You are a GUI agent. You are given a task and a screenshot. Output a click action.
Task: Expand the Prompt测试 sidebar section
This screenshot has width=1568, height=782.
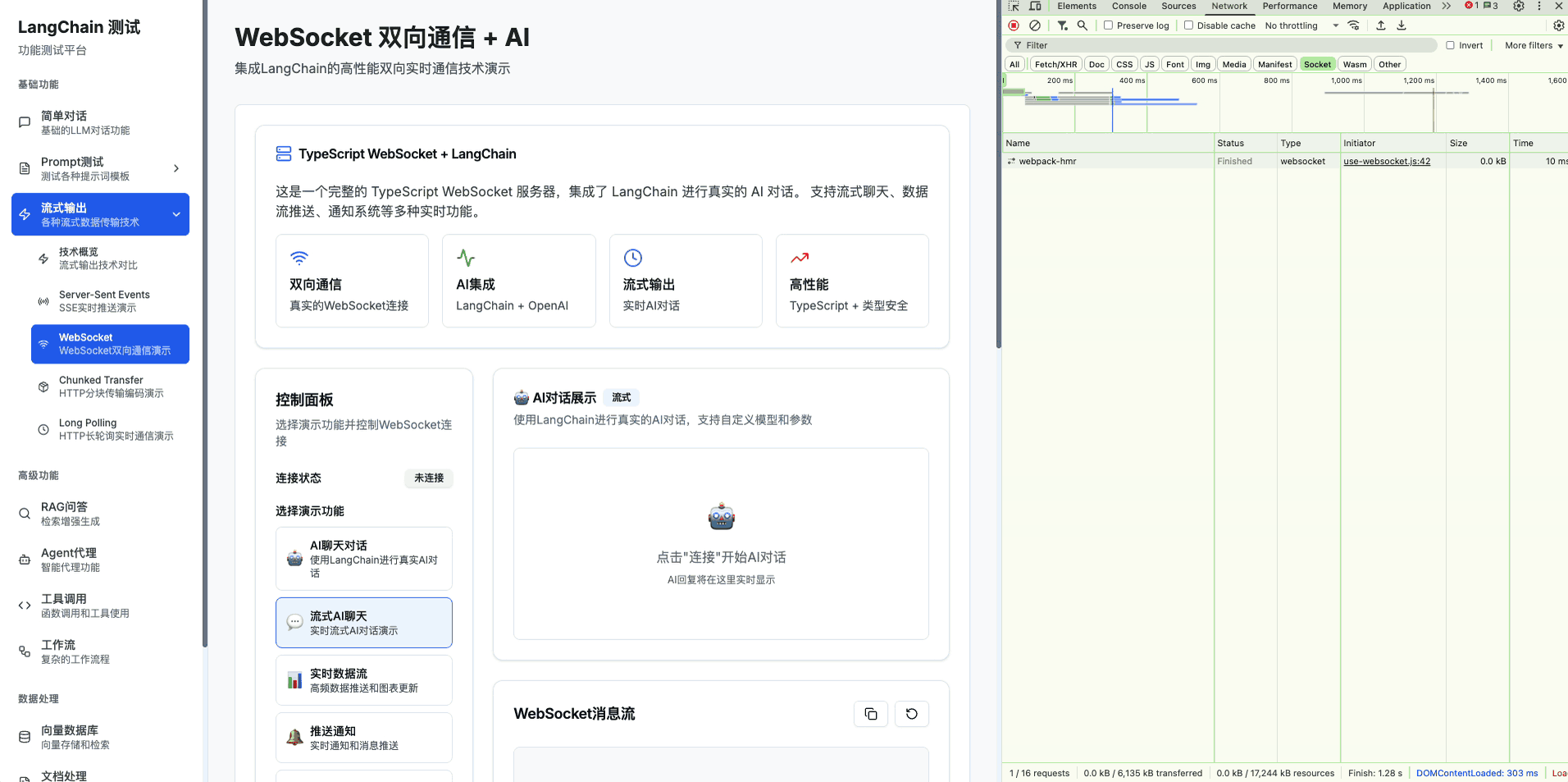[176, 168]
